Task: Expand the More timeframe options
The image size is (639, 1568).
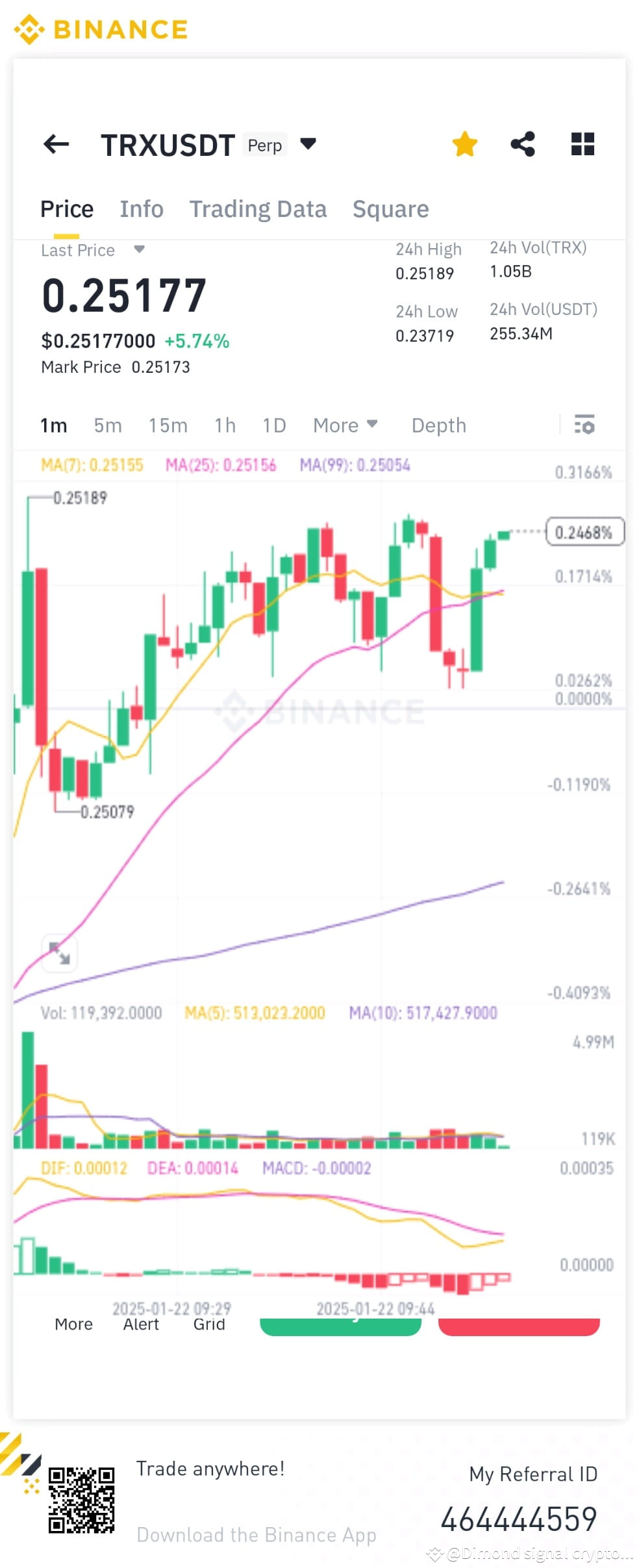Action: point(345,425)
